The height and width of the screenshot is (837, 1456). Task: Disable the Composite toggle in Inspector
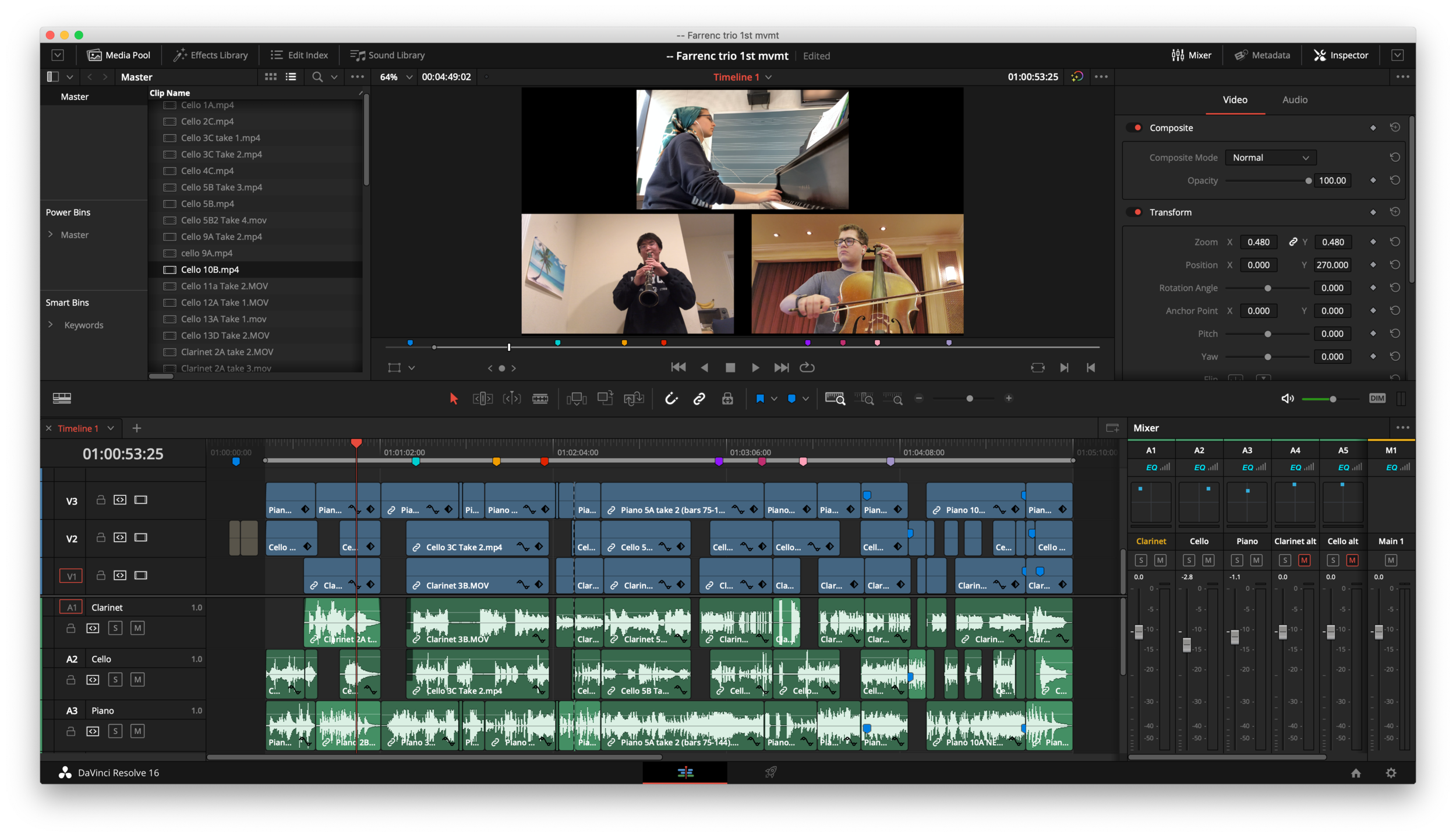pyautogui.click(x=1136, y=127)
